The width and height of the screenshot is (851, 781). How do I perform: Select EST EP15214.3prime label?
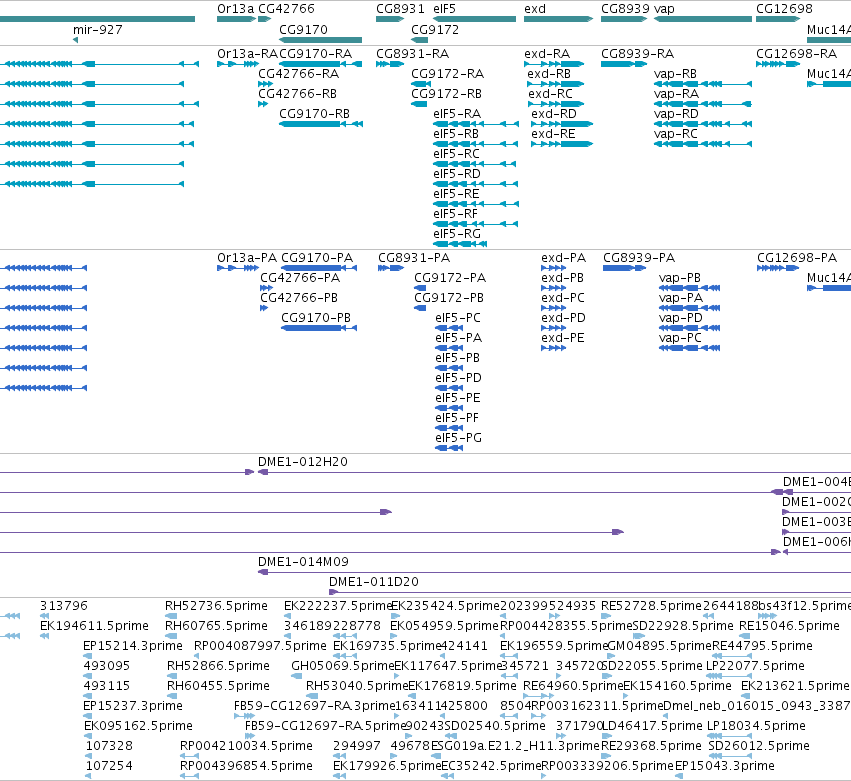click(x=133, y=646)
